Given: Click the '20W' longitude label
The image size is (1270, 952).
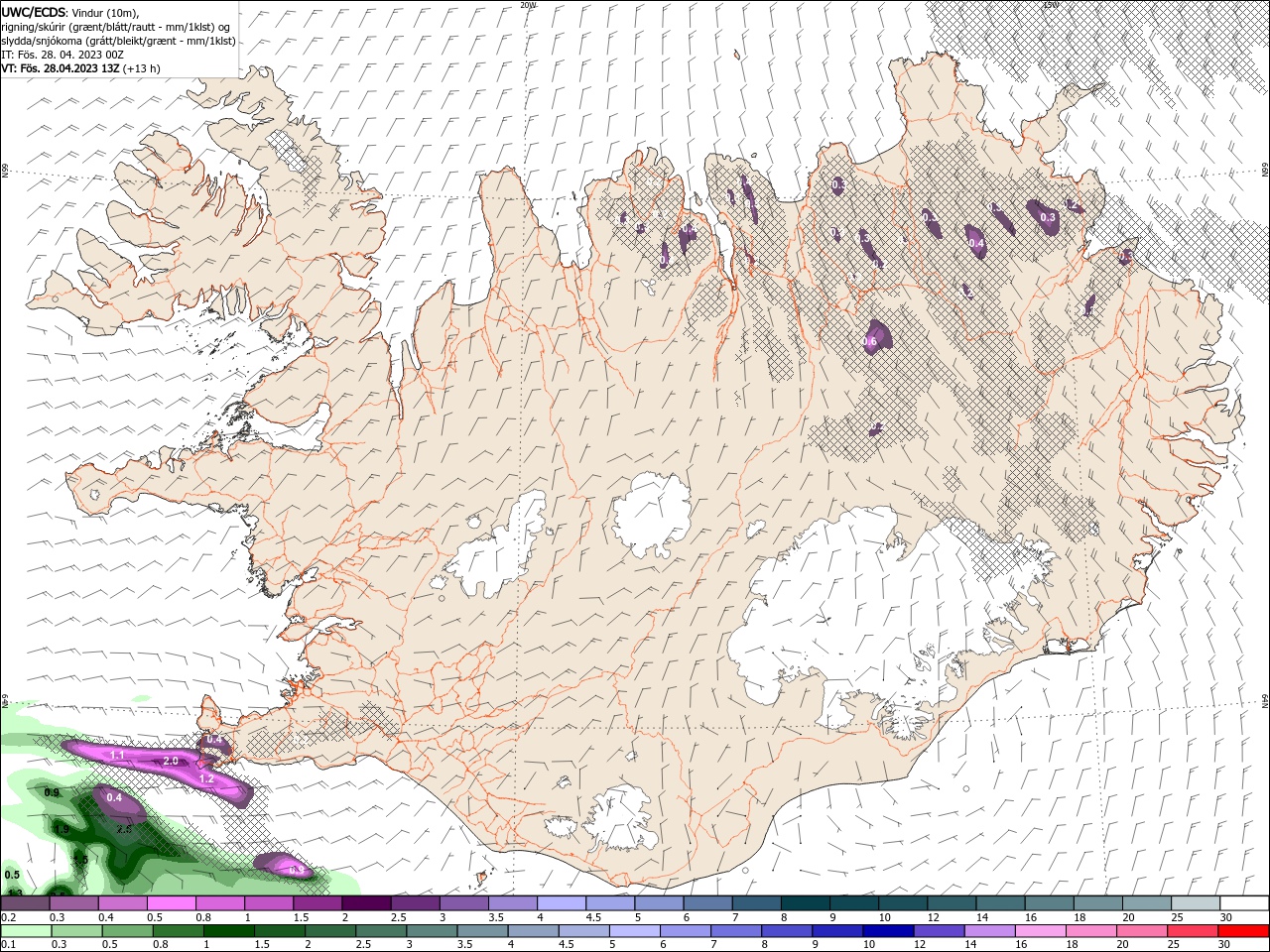Looking at the screenshot, I should click(x=528, y=5).
